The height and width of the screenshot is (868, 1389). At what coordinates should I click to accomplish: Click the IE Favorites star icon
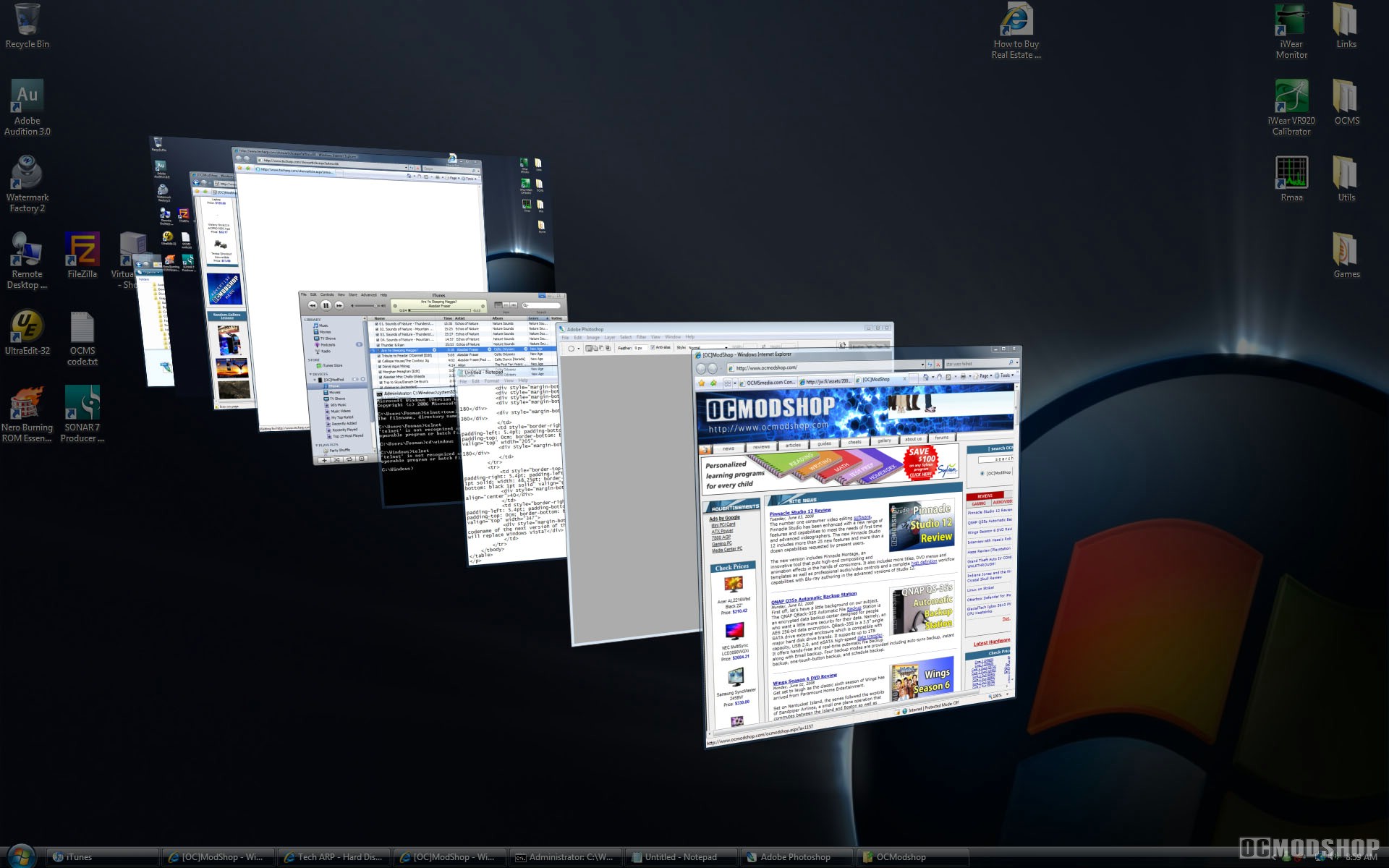point(701,383)
